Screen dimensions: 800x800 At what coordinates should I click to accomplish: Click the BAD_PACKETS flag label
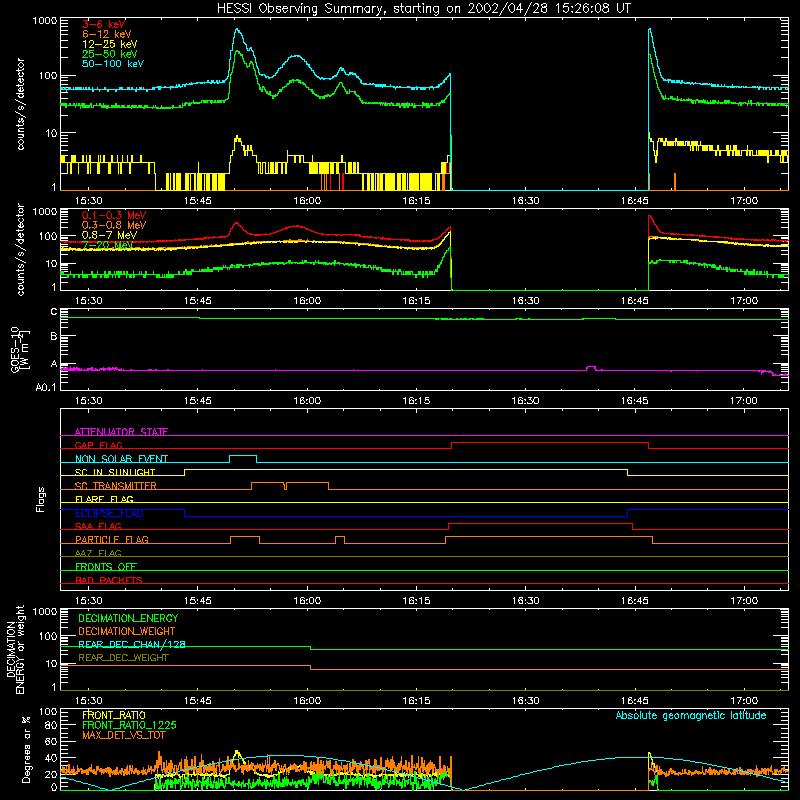pyautogui.click(x=109, y=580)
